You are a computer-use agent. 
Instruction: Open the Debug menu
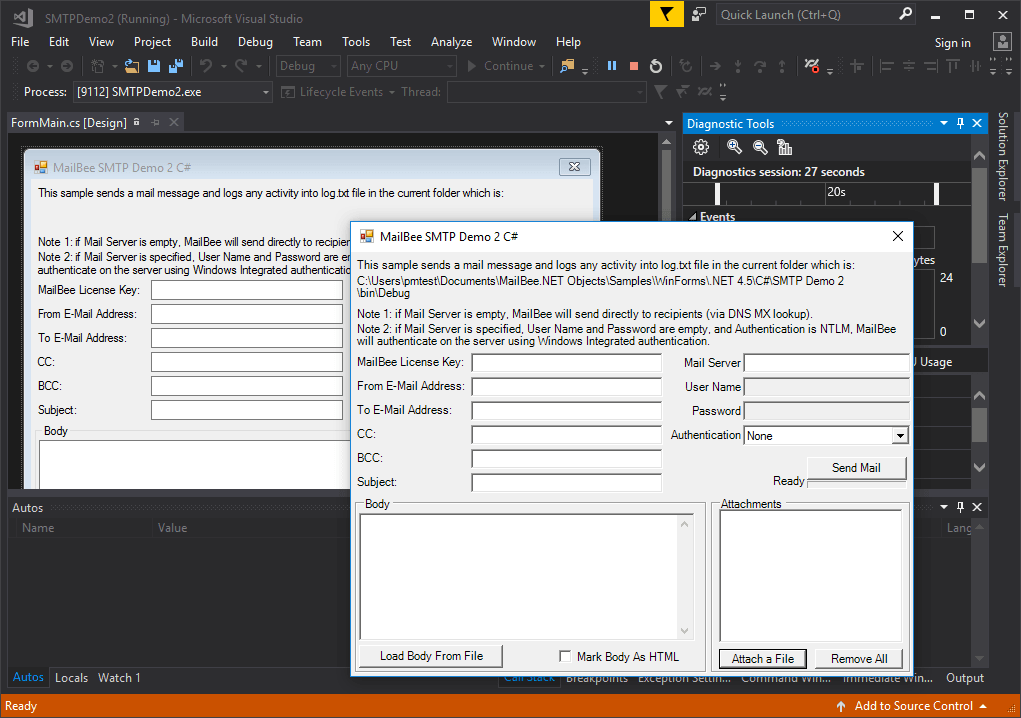pyautogui.click(x=255, y=42)
